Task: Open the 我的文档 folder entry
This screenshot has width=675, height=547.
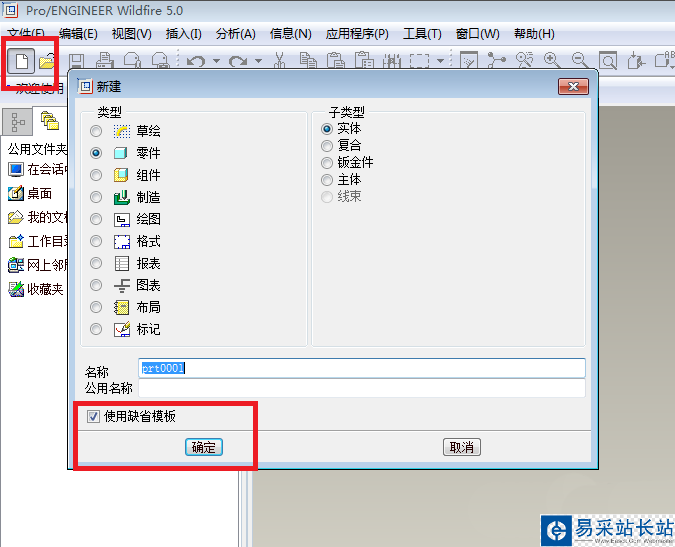Action: coord(38,217)
